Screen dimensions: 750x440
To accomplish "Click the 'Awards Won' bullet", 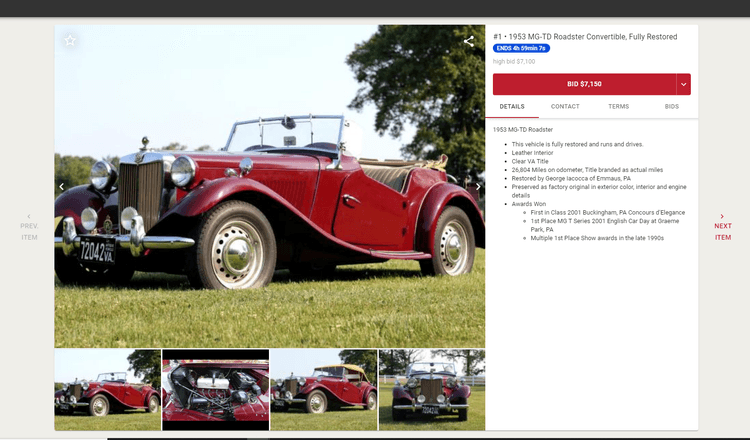I will pyautogui.click(x=529, y=204).
